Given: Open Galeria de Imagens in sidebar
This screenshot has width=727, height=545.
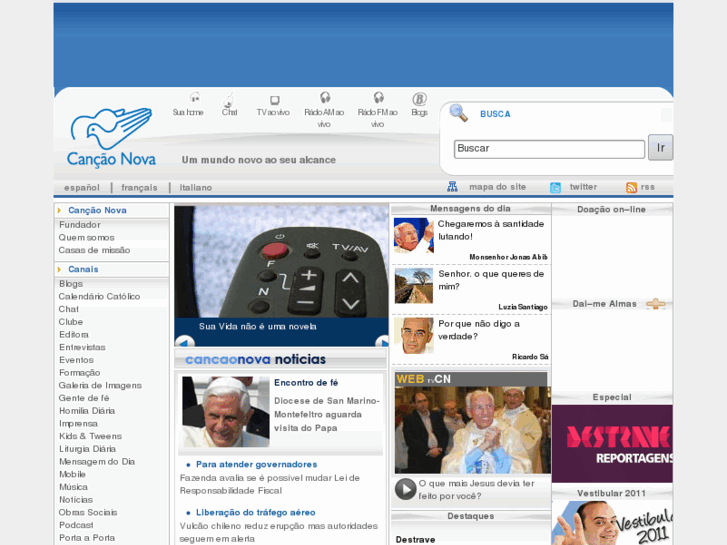Looking at the screenshot, I should click(100, 385).
